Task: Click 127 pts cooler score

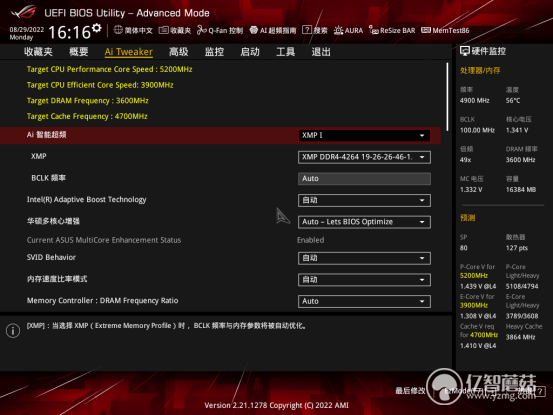Action: coord(517,248)
